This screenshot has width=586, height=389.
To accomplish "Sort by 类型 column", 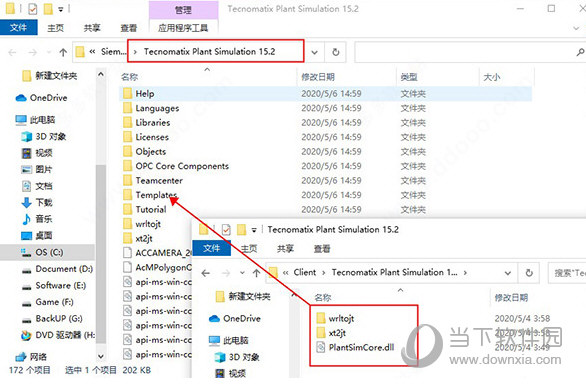I will [409, 77].
